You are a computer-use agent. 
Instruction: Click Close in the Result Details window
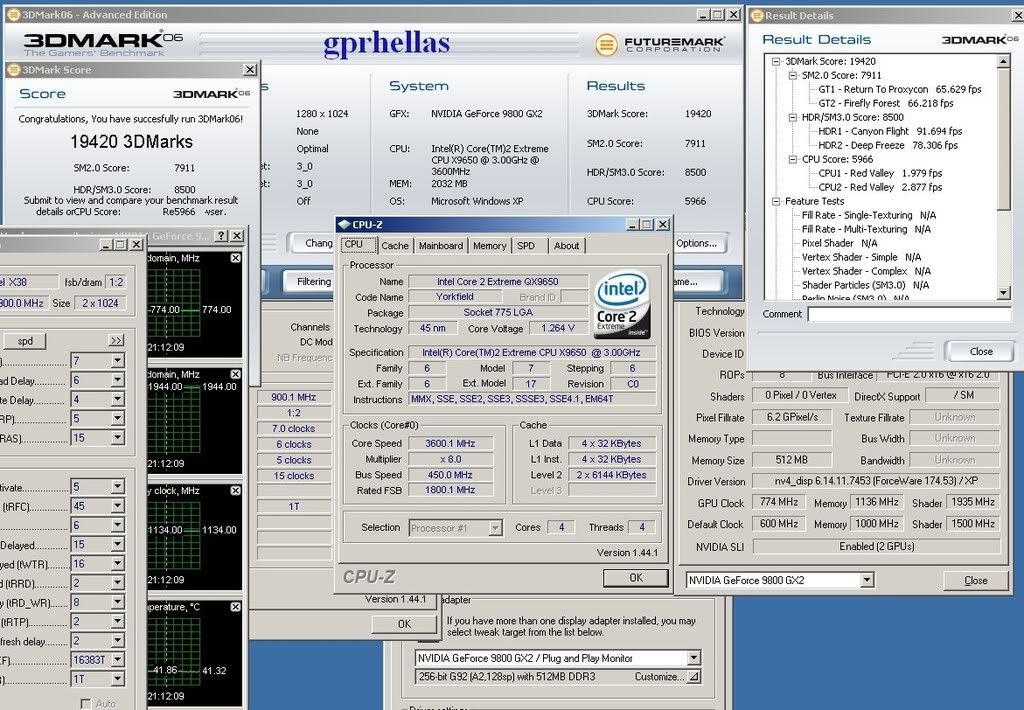pos(980,351)
